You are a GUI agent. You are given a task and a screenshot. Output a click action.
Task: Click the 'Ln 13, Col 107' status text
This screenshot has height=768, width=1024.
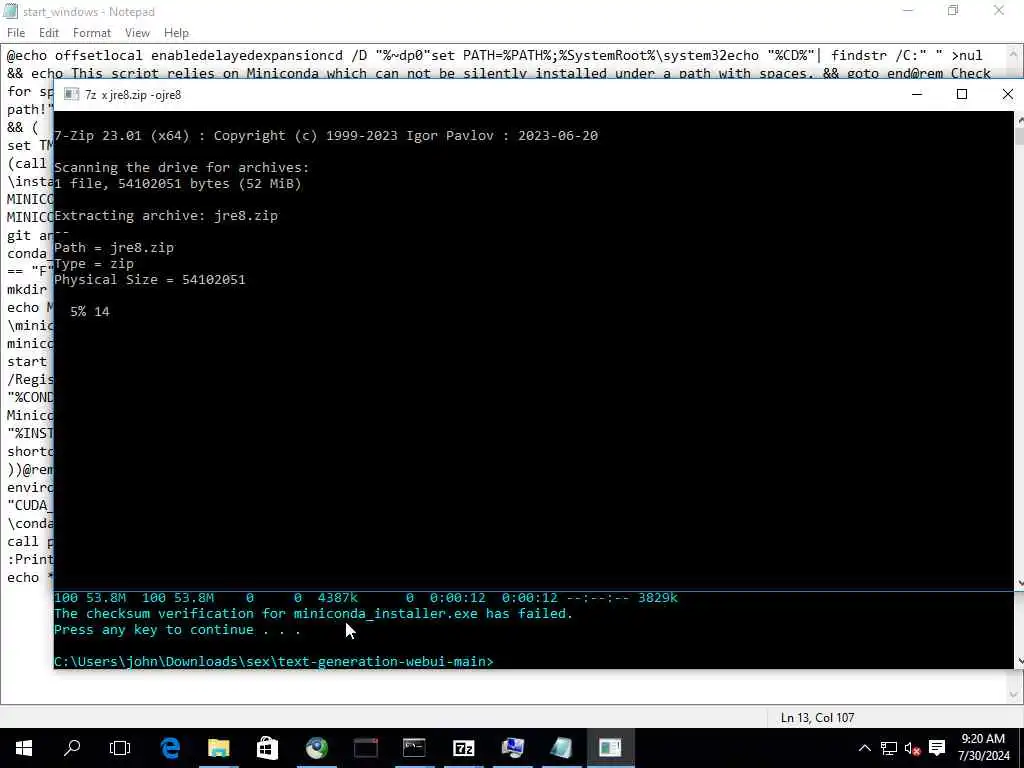click(817, 718)
